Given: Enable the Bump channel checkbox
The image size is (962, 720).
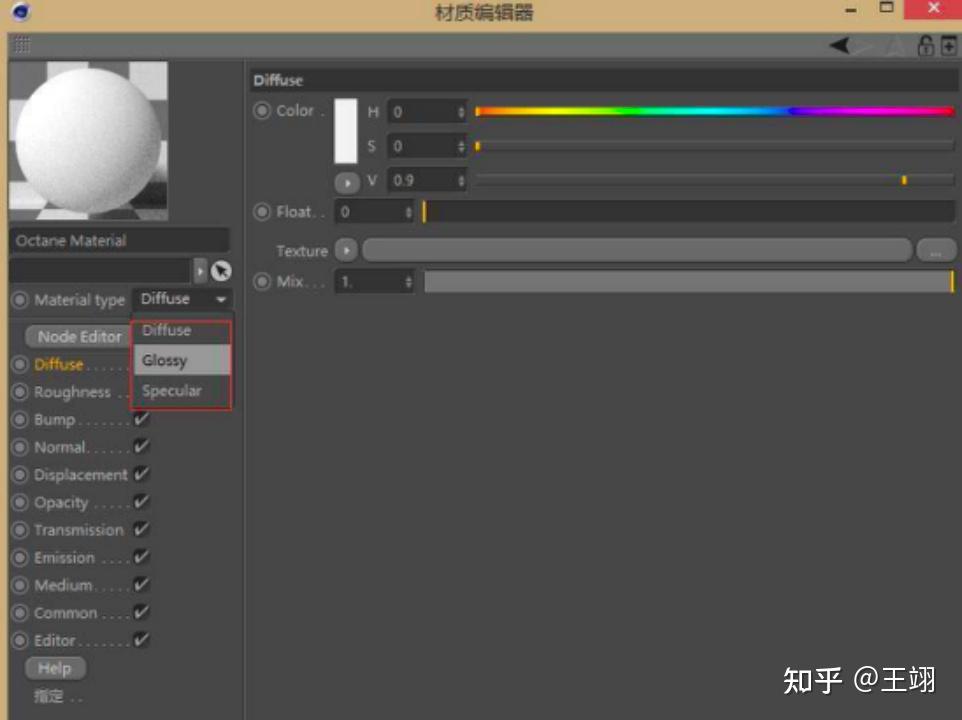Looking at the screenshot, I should pyautogui.click(x=140, y=419).
